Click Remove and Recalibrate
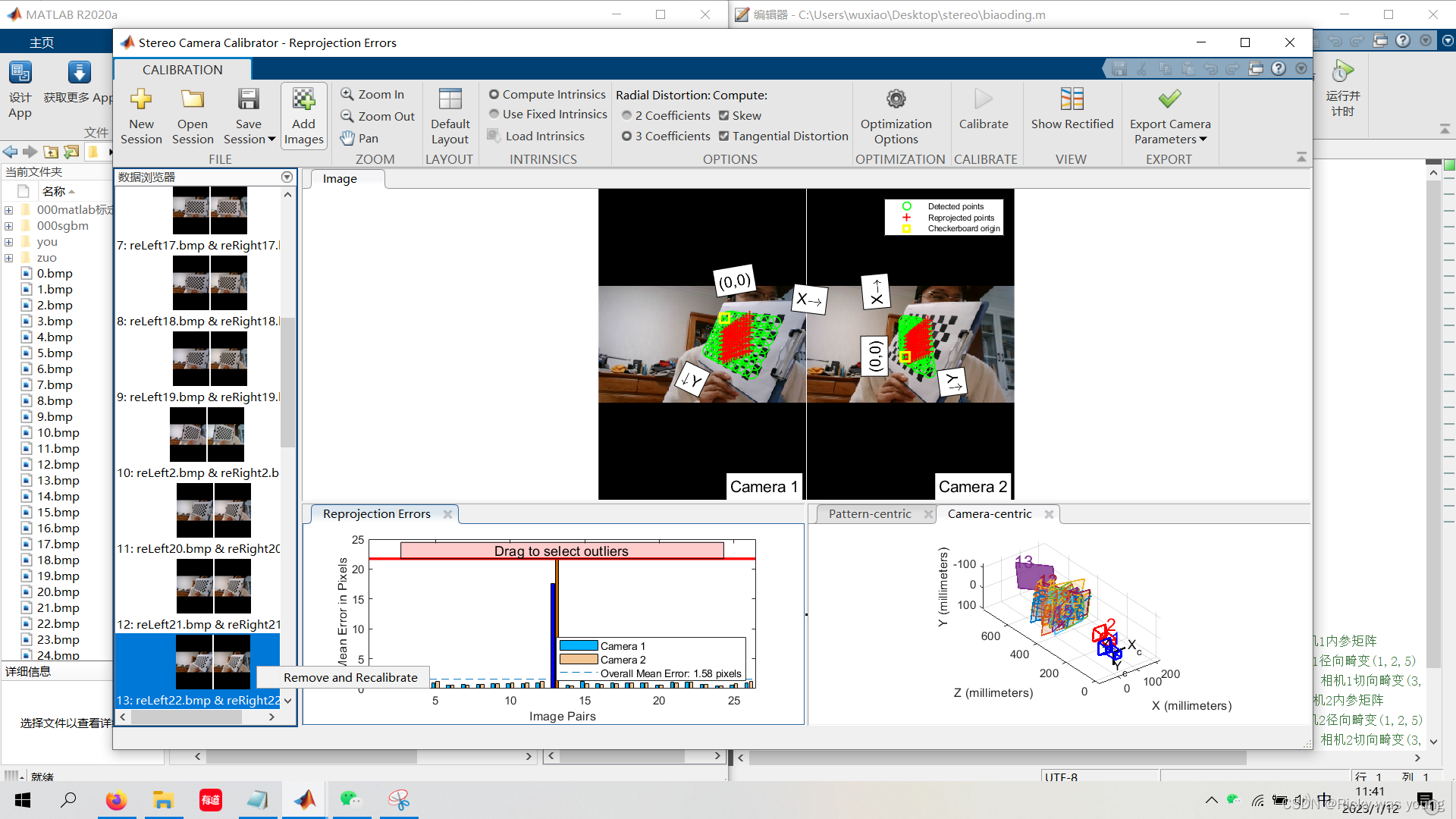Image resolution: width=1456 pixels, height=819 pixels. click(x=350, y=677)
